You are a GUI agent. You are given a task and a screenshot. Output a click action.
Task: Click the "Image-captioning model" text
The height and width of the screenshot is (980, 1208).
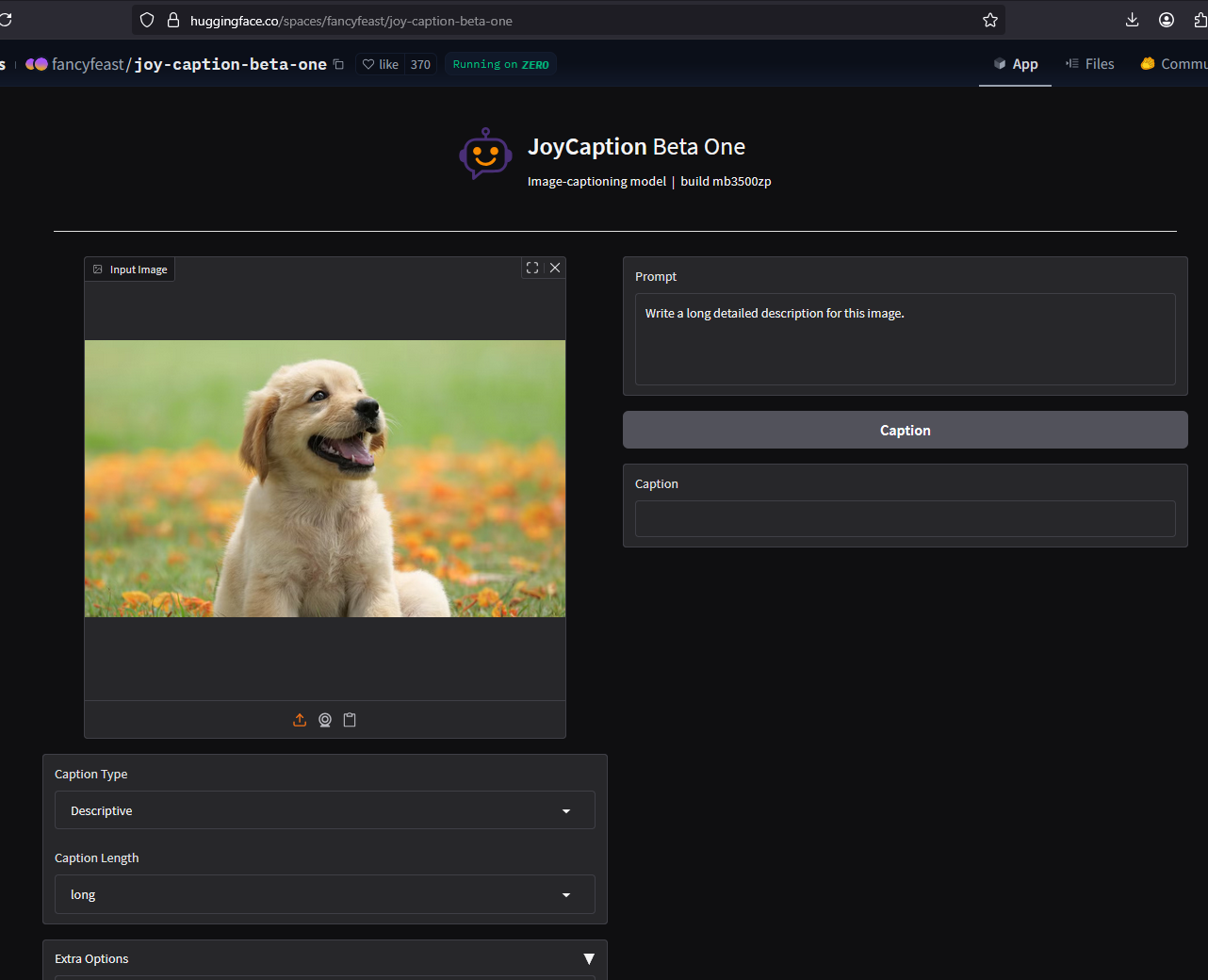[x=596, y=181]
